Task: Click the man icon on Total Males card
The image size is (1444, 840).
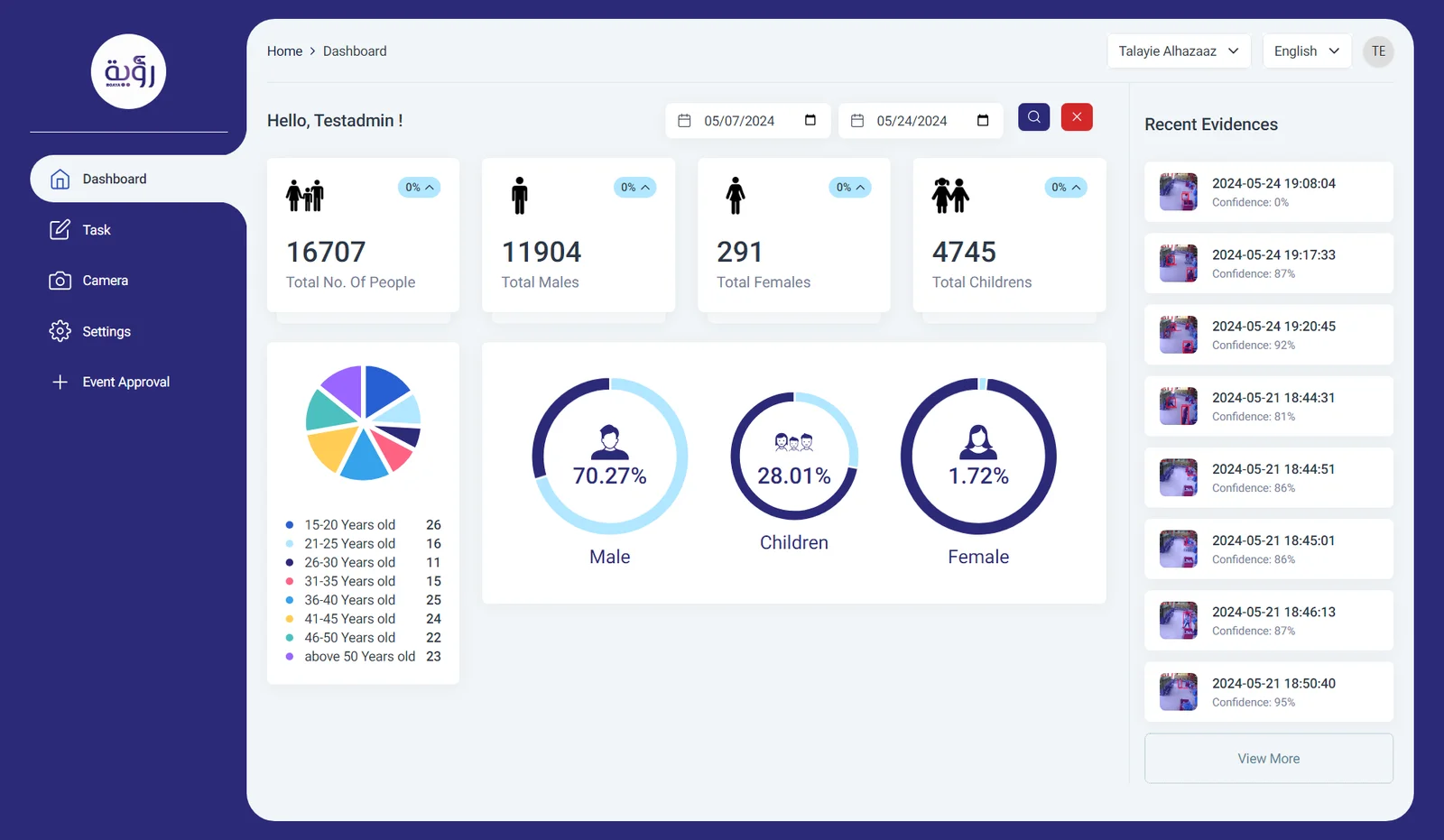Action: coord(519,195)
